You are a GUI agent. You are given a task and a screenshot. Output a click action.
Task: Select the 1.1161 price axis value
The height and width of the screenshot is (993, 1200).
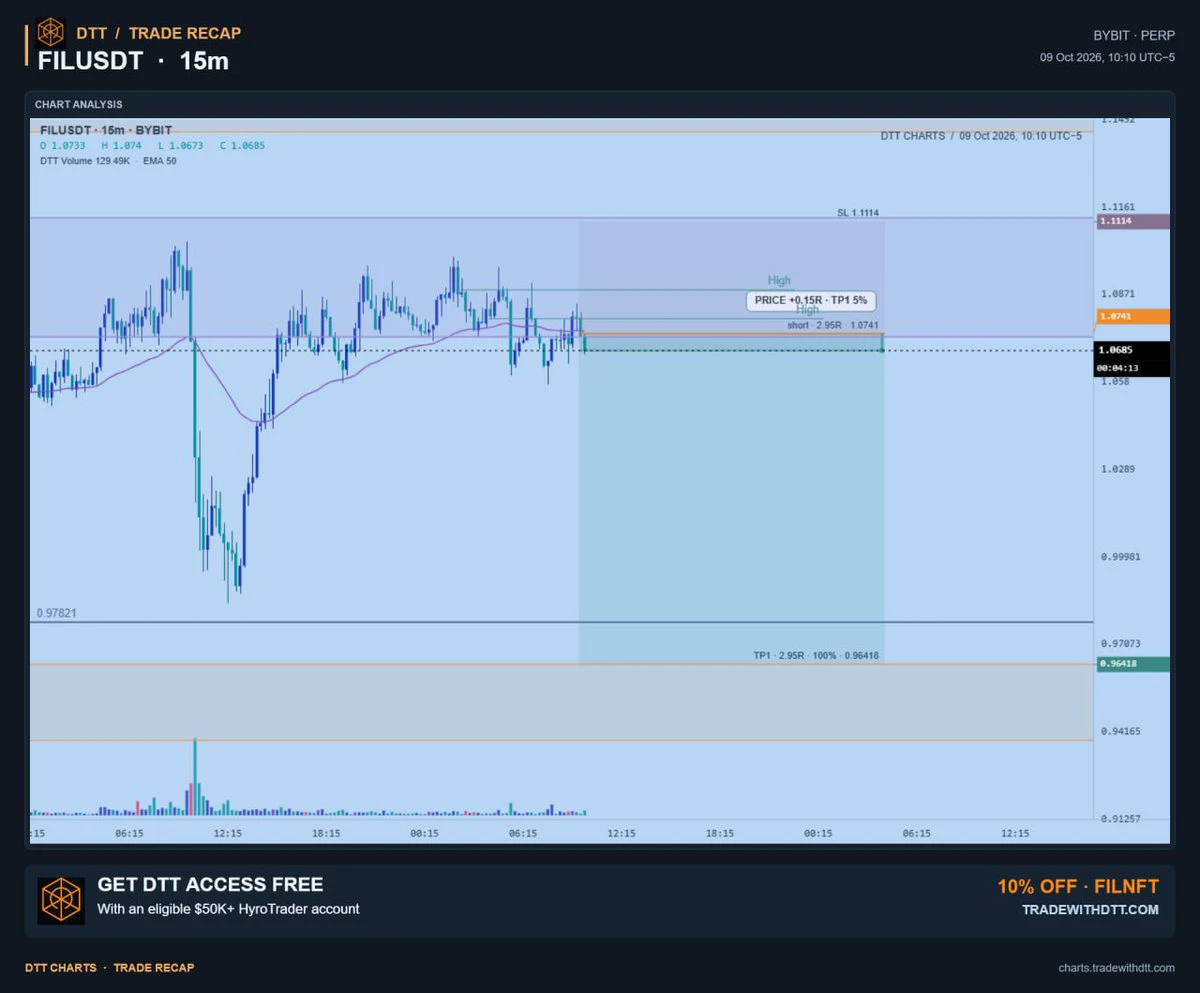pos(1118,207)
